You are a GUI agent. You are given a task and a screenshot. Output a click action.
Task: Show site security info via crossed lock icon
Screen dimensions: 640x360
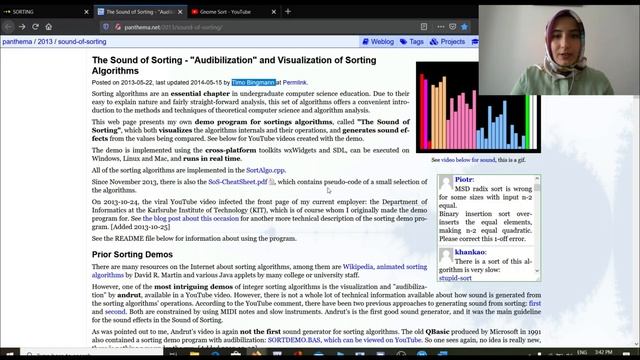118,27
